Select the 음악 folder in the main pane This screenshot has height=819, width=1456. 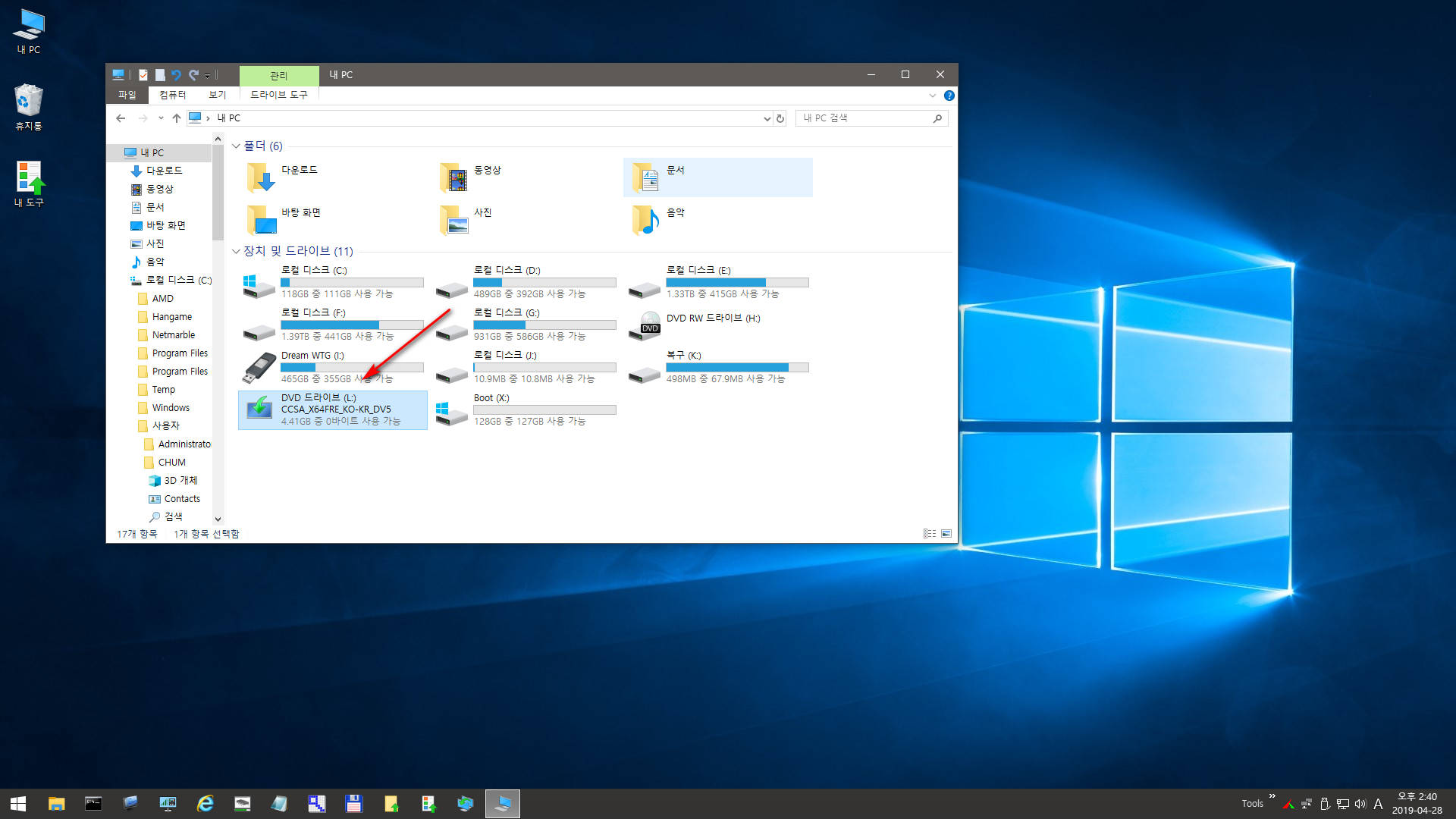[x=718, y=220]
